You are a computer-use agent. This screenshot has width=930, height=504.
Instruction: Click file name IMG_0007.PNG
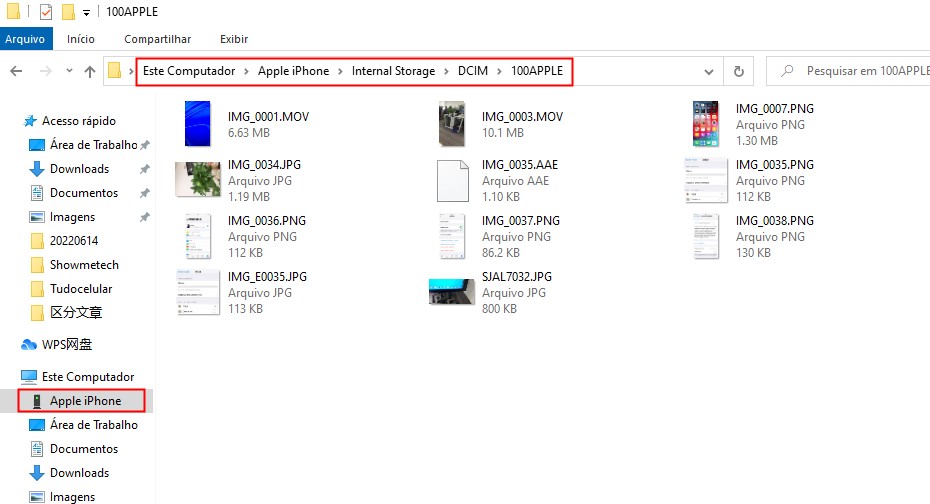(x=775, y=109)
